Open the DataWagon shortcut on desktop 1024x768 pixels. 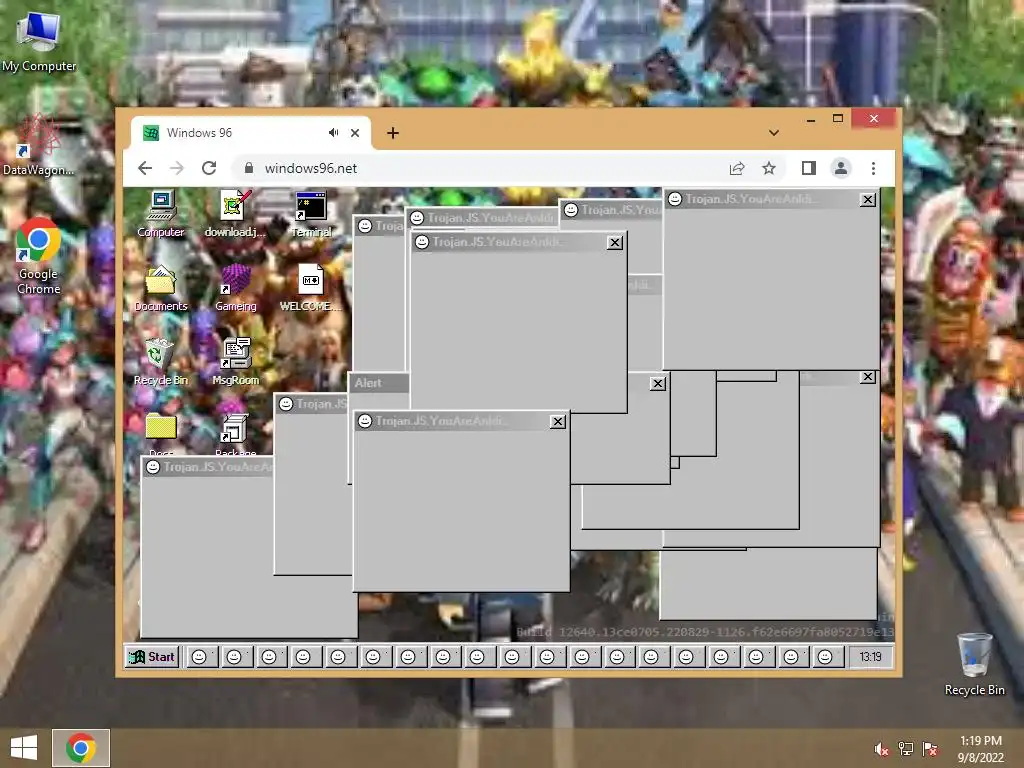click(39, 146)
